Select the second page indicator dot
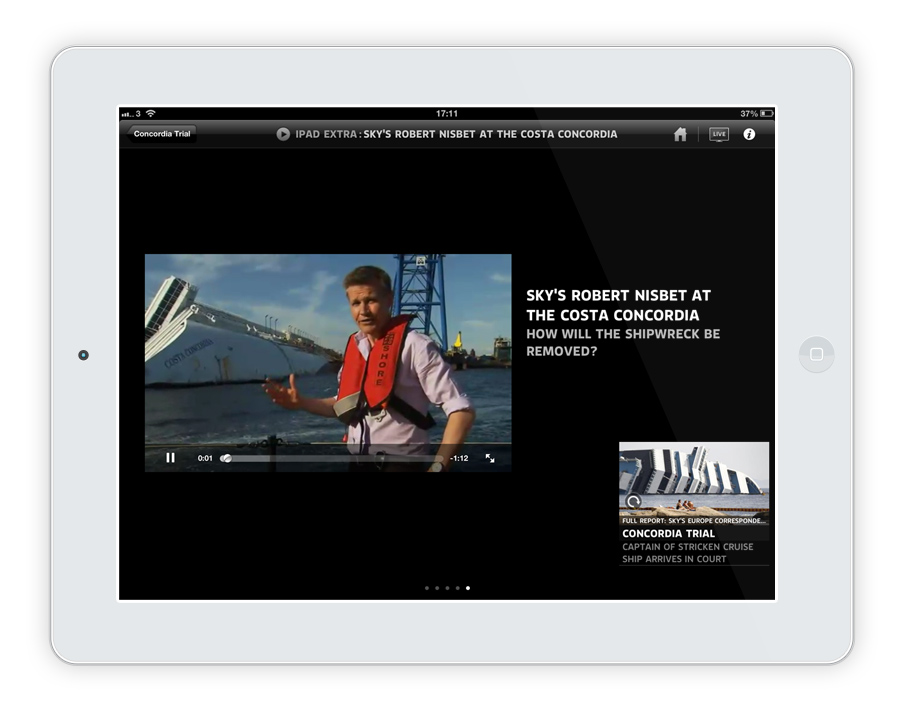This screenshot has height=710, width=900. pos(437,588)
